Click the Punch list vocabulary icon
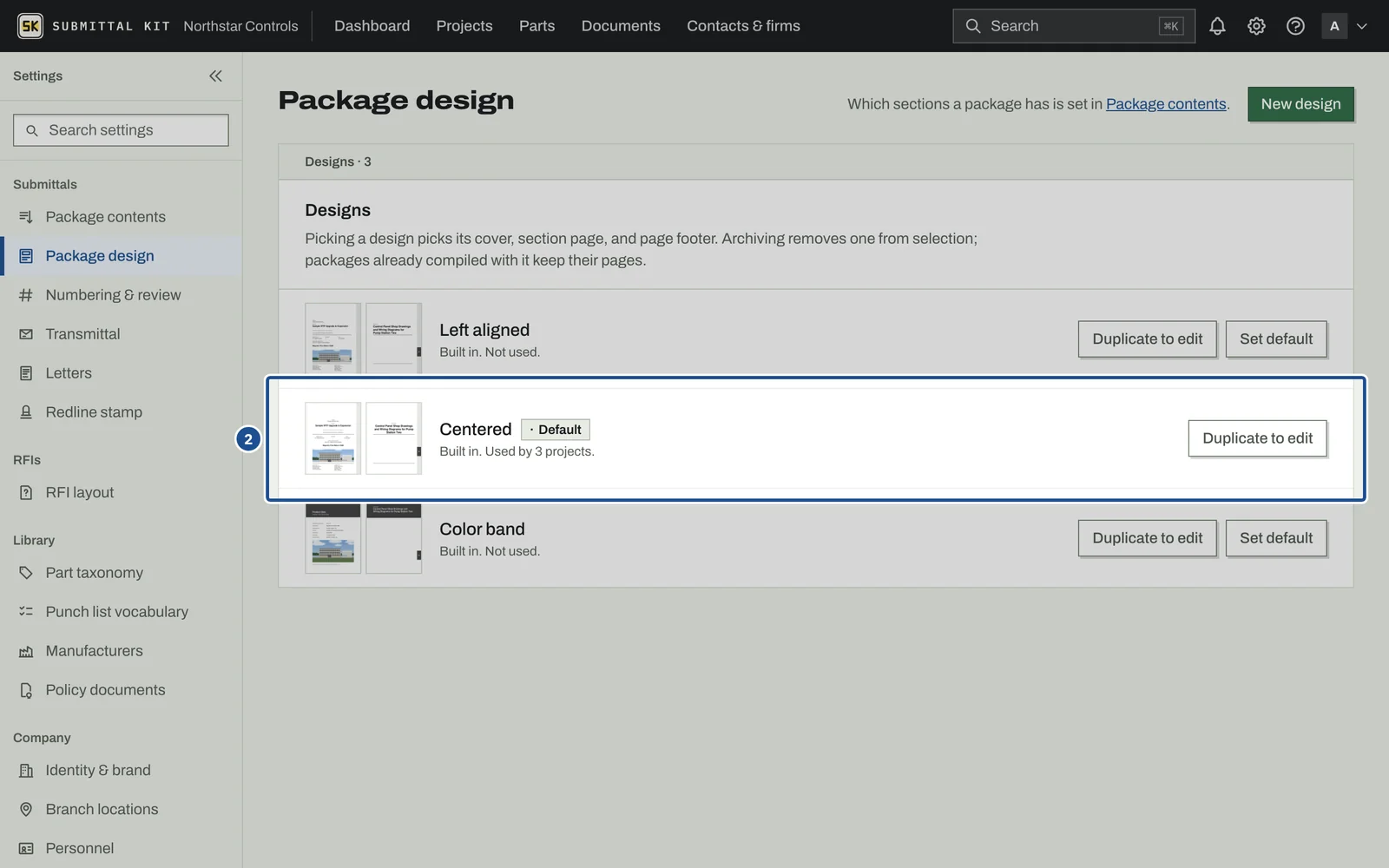 click(x=26, y=612)
